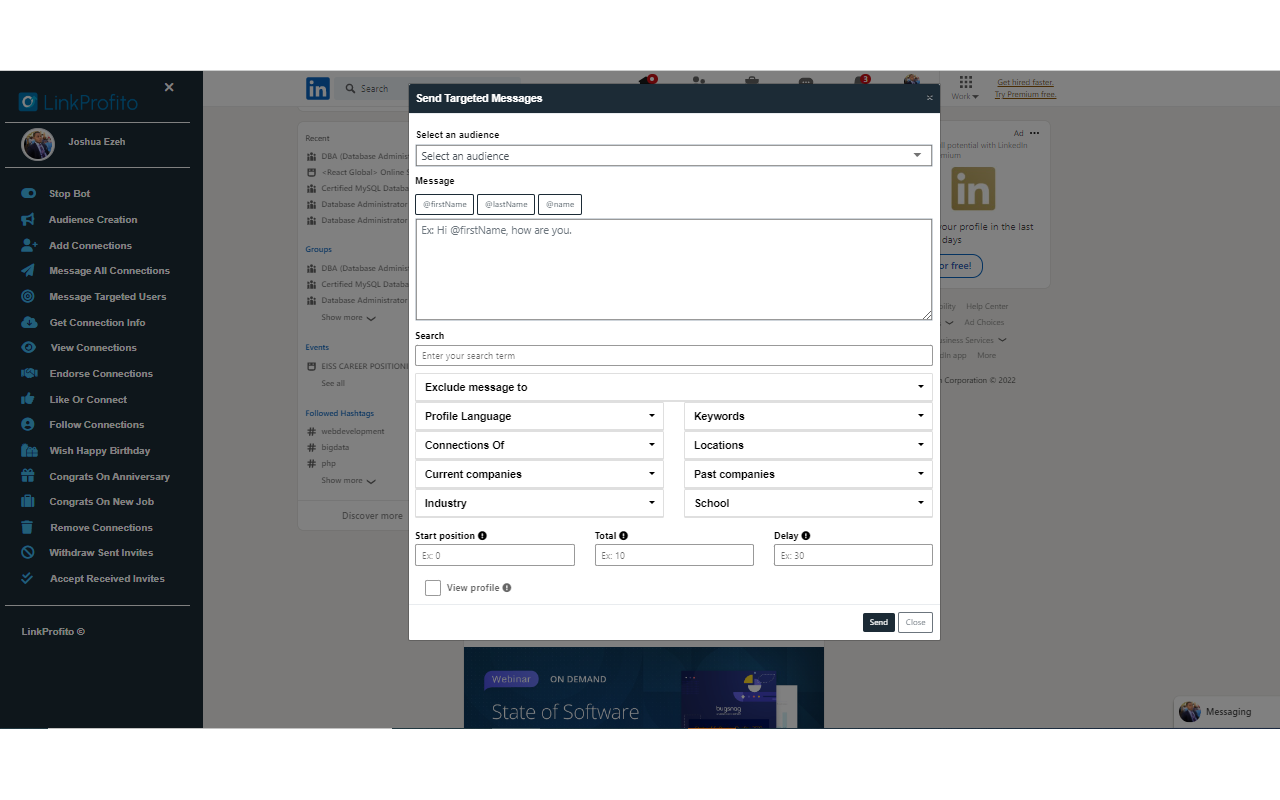
Task: Focus the Message text area
Action: (x=674, y=269)
